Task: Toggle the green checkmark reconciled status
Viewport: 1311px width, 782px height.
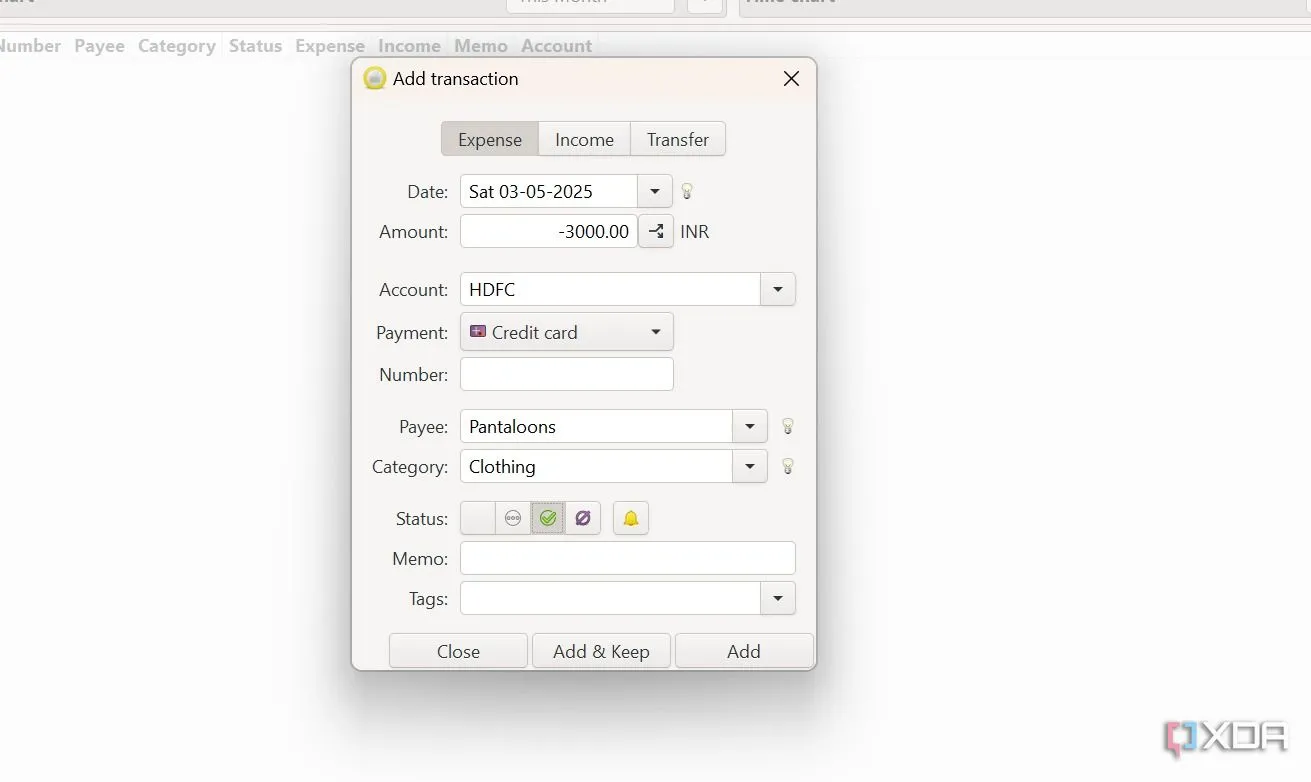Action: click(x=548, y=518)
